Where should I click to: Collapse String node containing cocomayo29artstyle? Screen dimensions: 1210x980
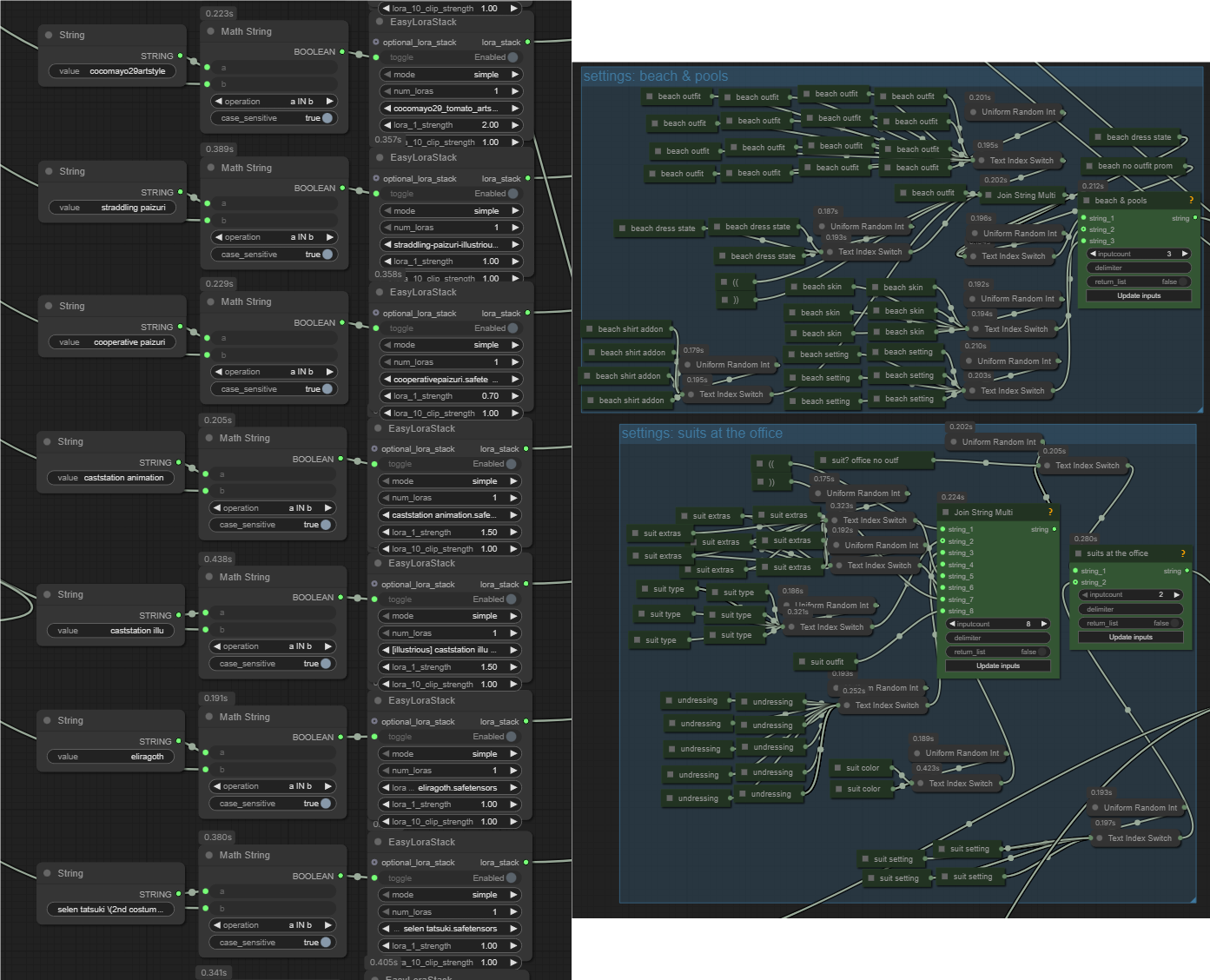point(48,35)
